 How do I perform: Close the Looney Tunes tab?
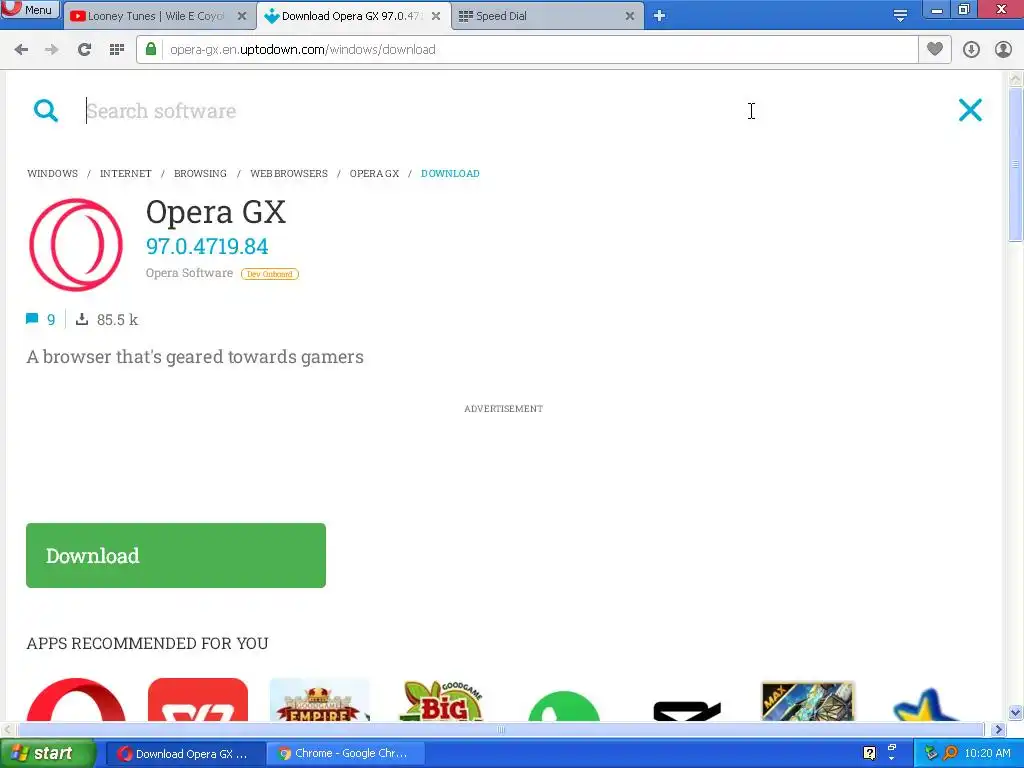pyautogui.click(x=242, y=16)
